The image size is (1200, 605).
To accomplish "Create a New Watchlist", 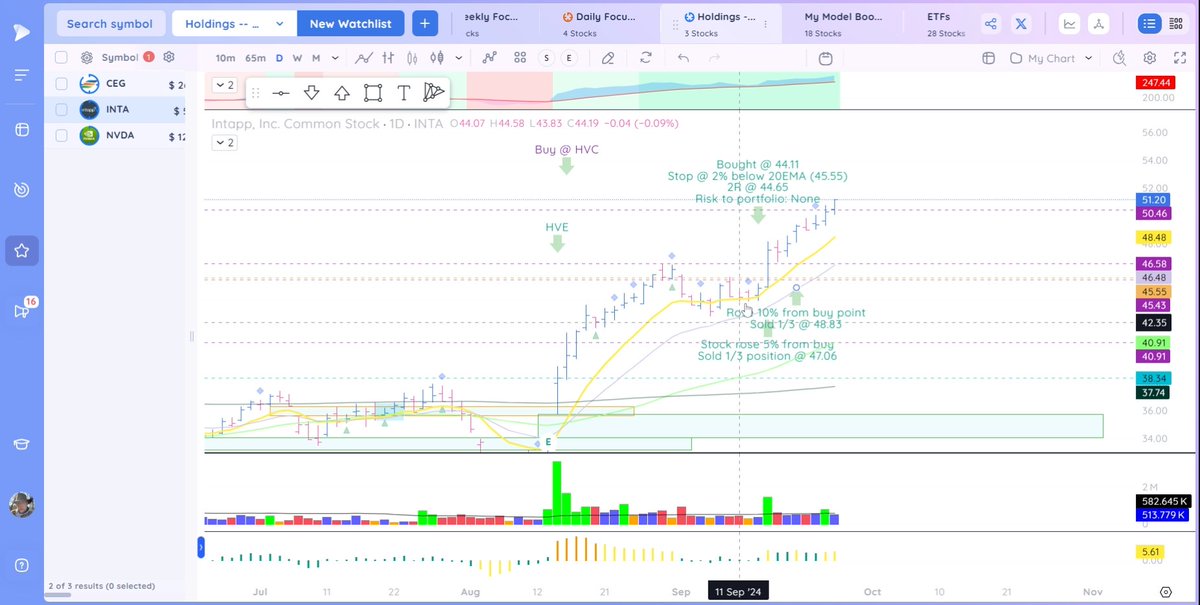I will pos(350,22).
